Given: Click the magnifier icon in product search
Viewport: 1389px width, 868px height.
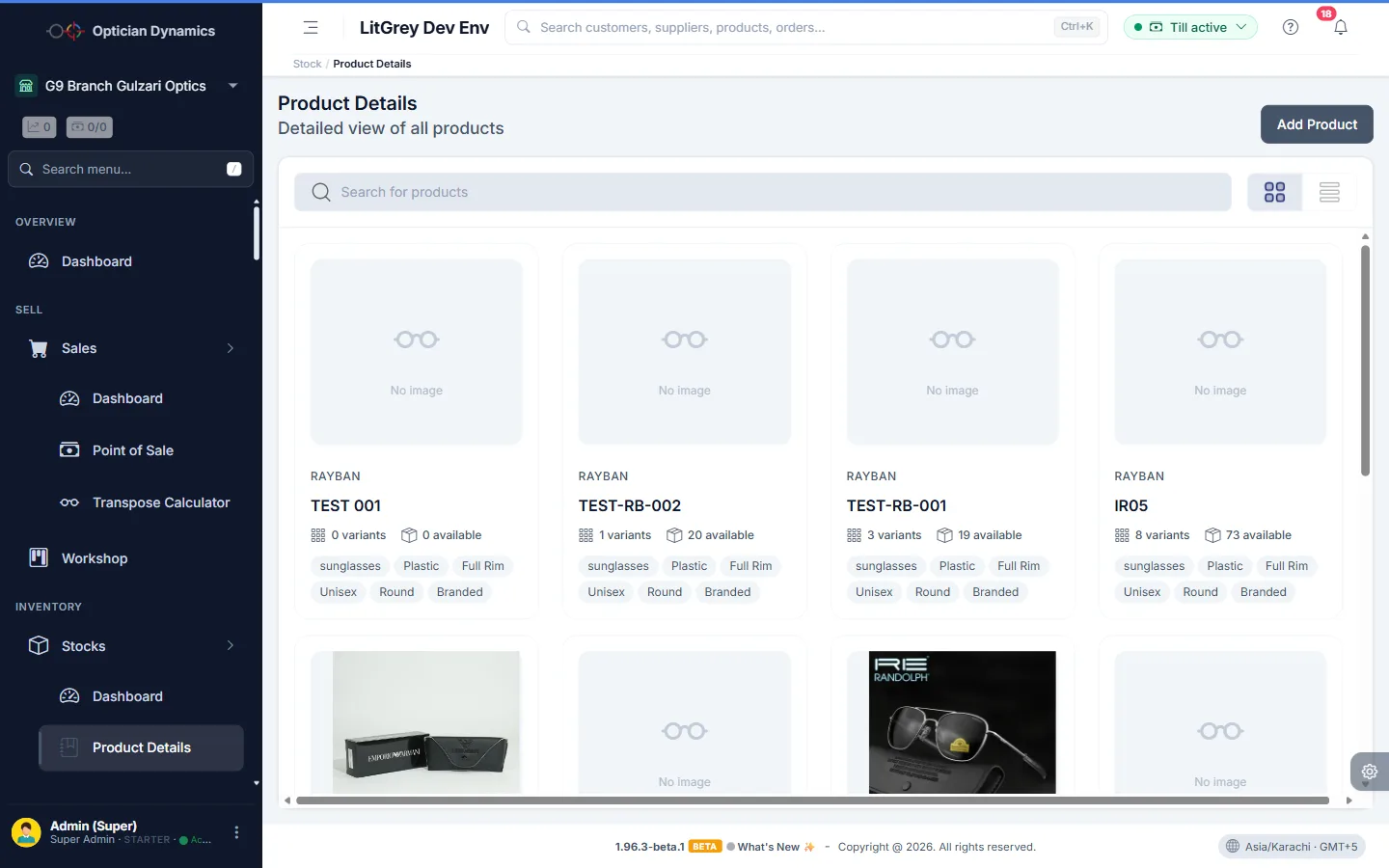Looking at the screenshot, I should point(321,192).
